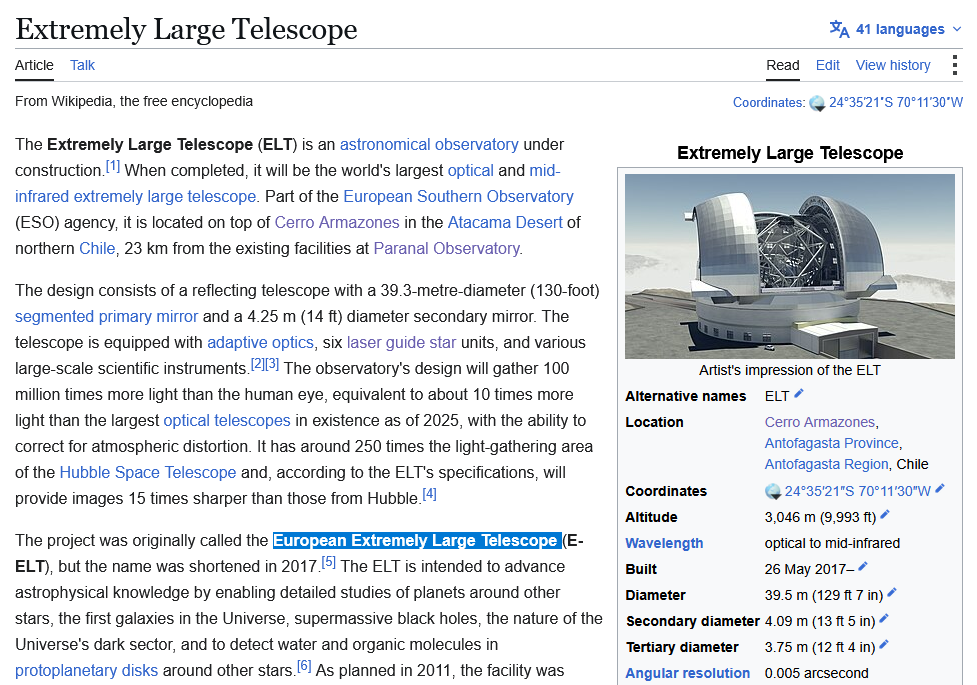Open the ELT artist's impression image
The image size is (977, 685).
tap(789, 266)
